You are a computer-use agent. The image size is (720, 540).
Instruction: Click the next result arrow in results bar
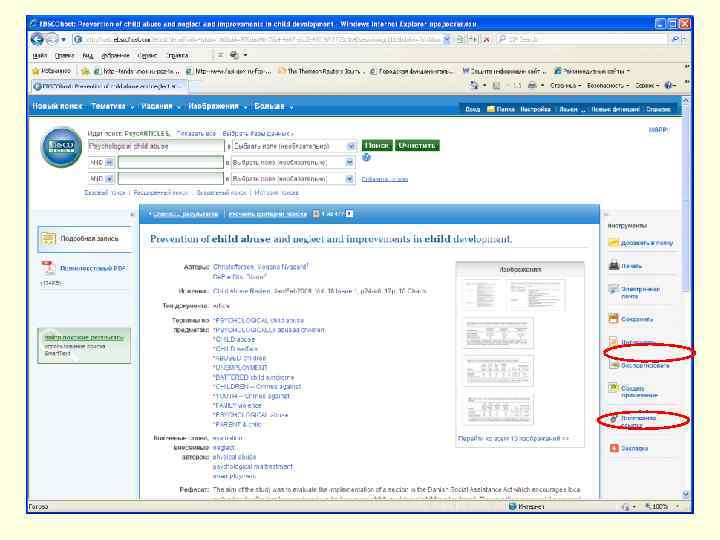click(x=349, y=214)
